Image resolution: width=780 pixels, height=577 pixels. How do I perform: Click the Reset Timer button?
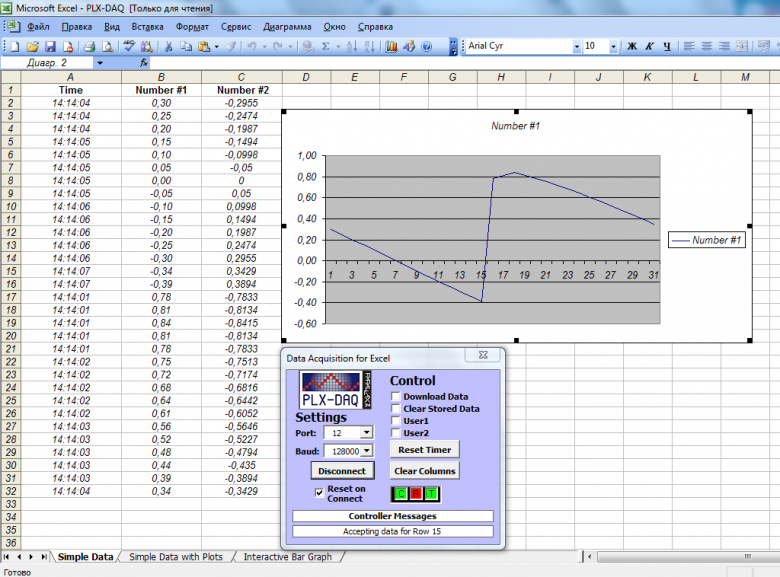coord(424,450)
